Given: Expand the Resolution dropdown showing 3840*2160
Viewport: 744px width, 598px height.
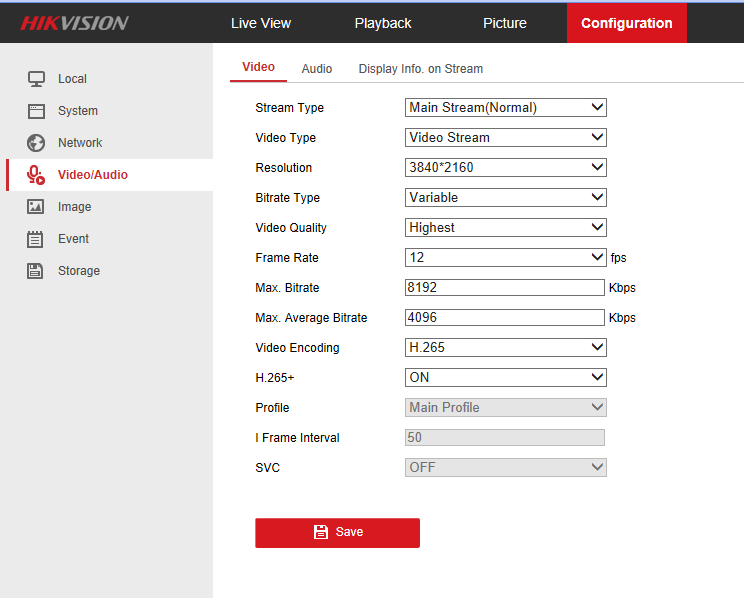Looking at the screenshot, I should [506, 168].
